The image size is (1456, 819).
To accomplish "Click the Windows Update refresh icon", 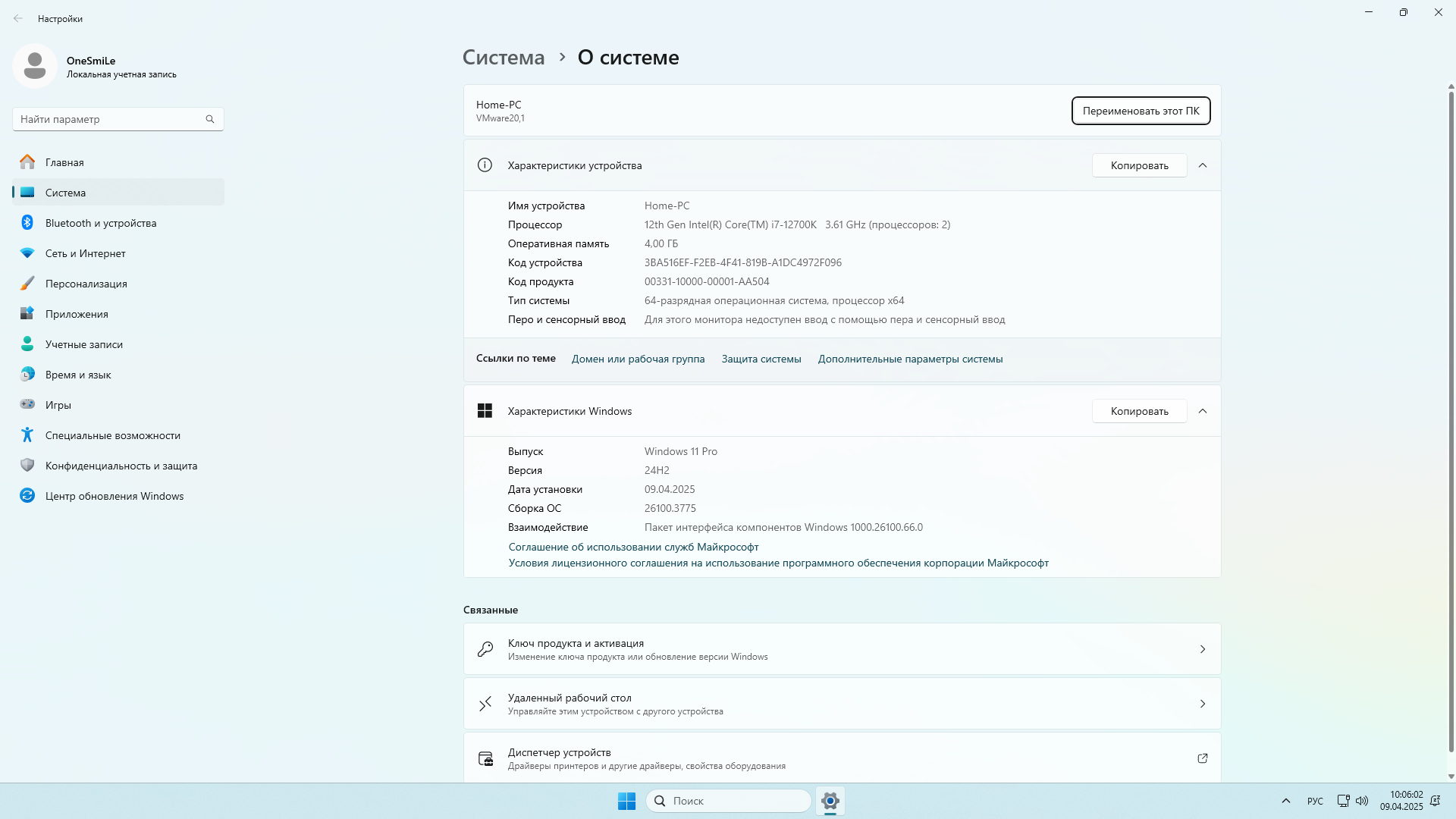I will [27, 495].
